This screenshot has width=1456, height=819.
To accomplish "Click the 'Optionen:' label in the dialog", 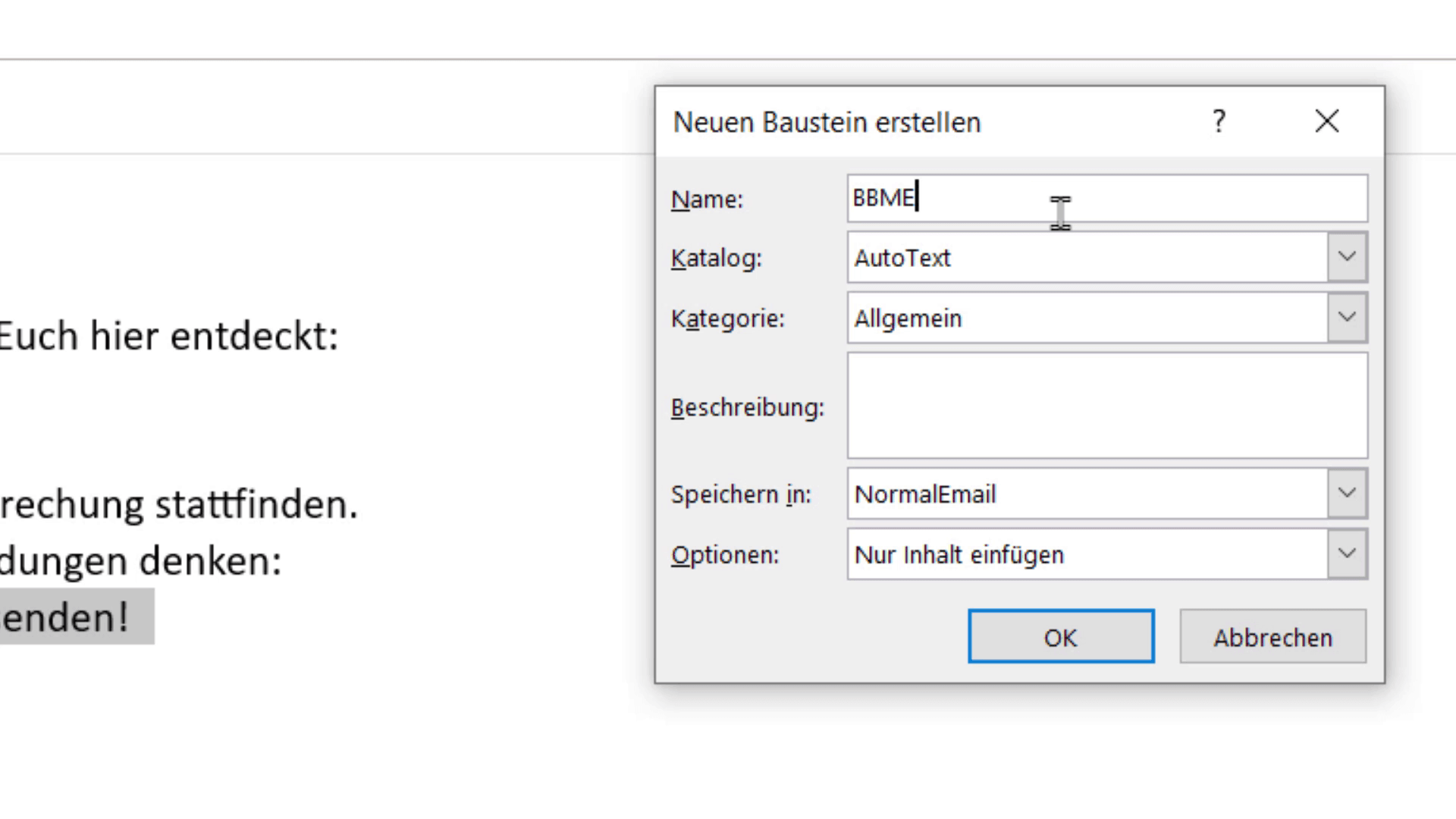I will (x=724, y=555).
